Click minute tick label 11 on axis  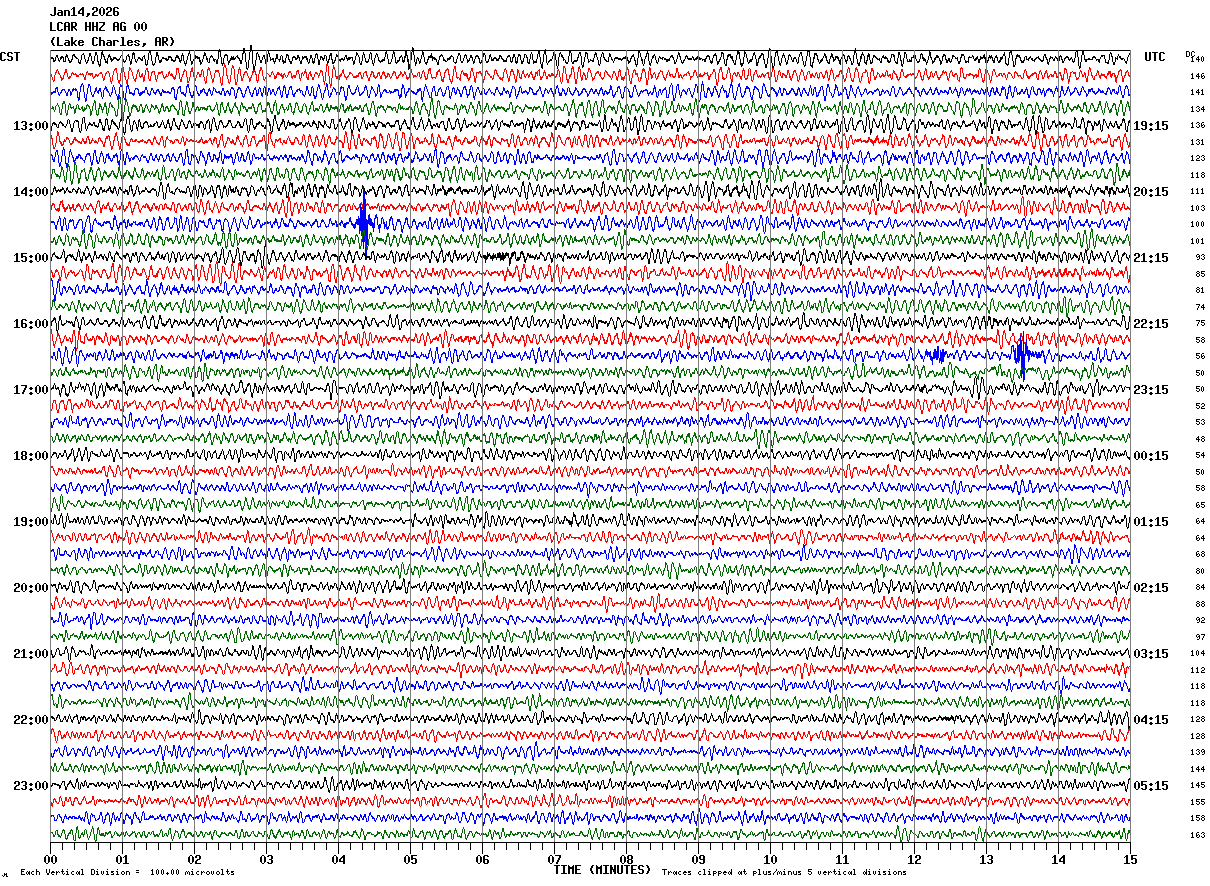tap(842, 859)
